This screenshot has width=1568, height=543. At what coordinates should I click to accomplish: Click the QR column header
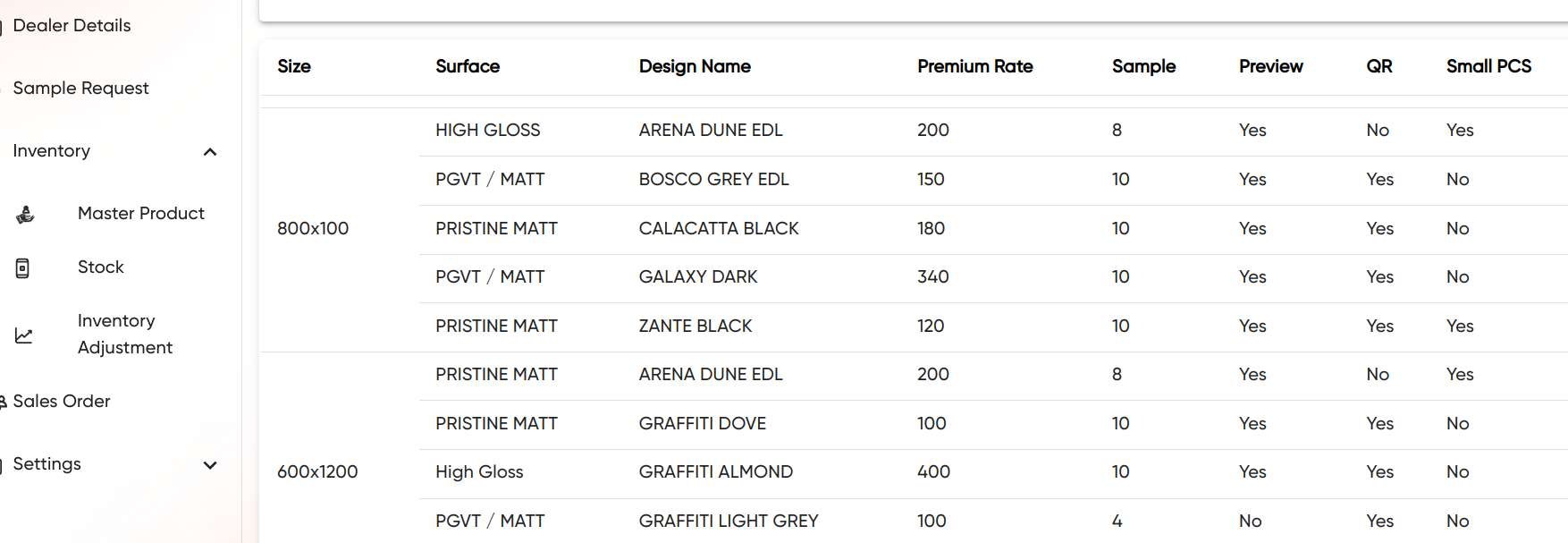(1378, 67)
